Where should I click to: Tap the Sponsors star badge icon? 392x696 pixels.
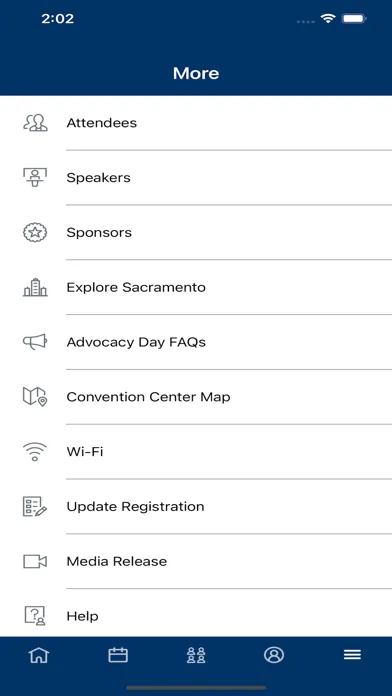click(35, 233)
